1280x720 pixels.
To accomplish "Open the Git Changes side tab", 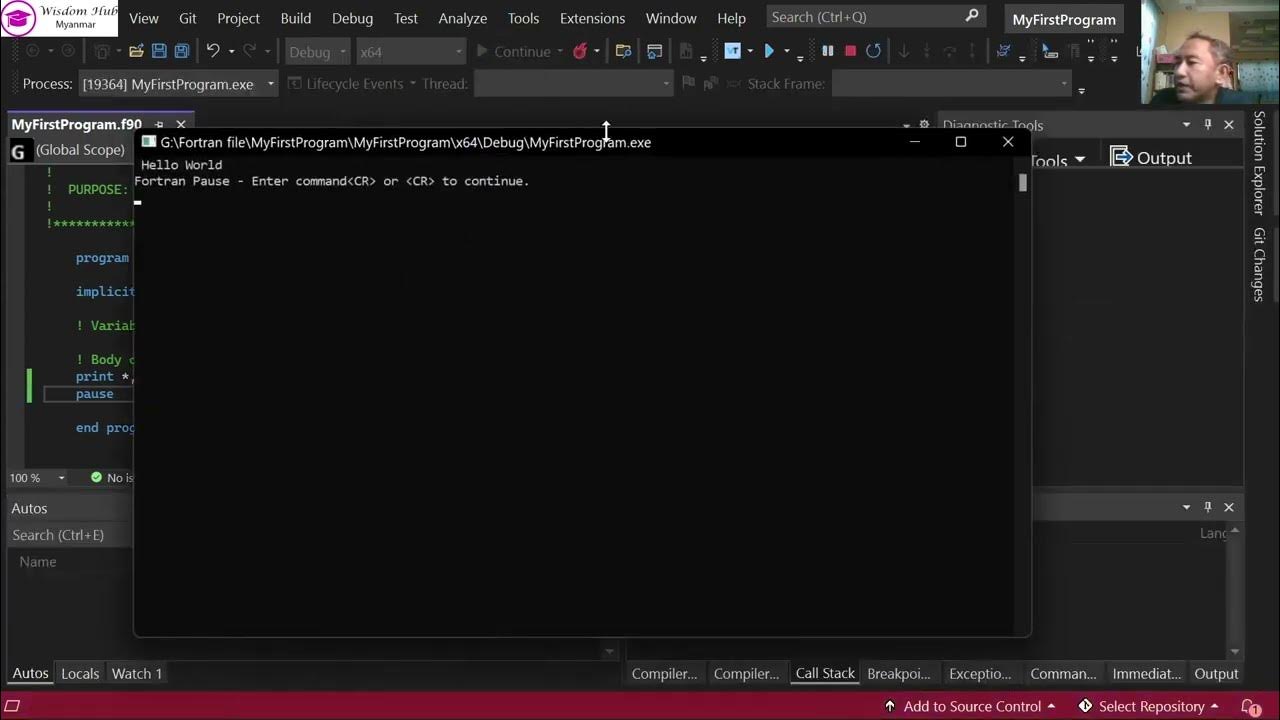I will click(1259, 265).
